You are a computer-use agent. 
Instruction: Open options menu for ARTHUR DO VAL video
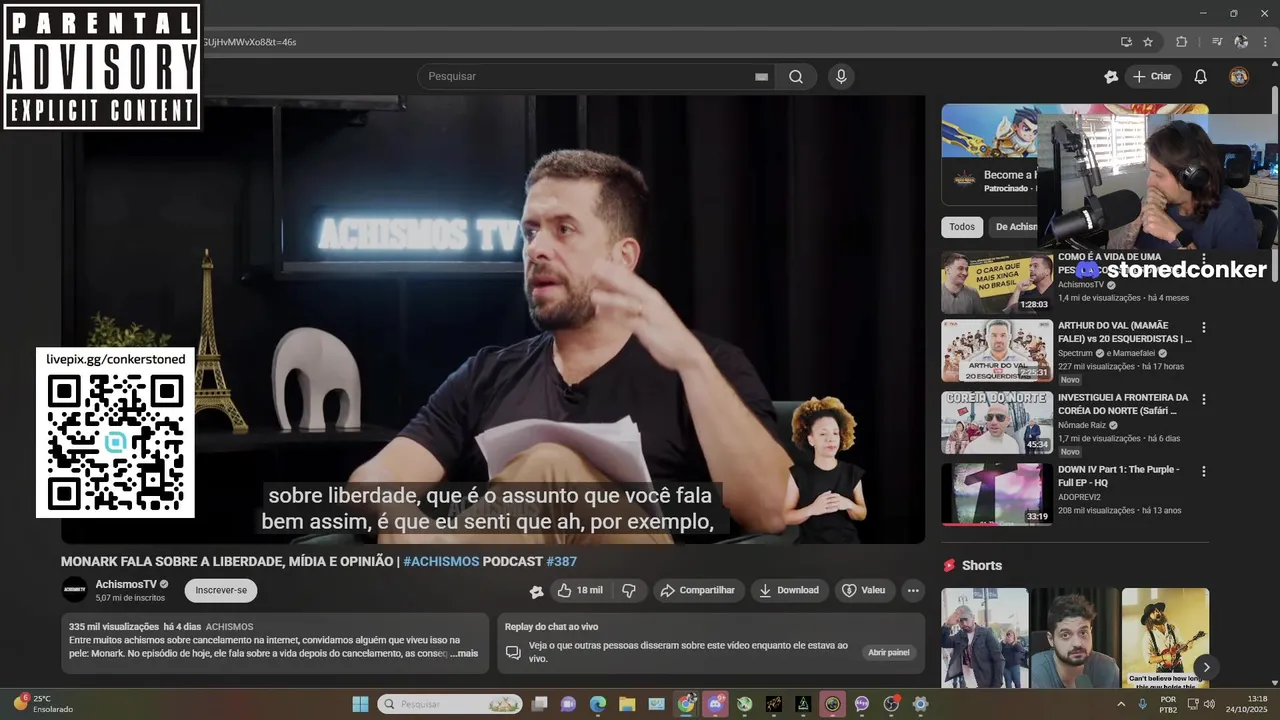tap(1204, 328)
